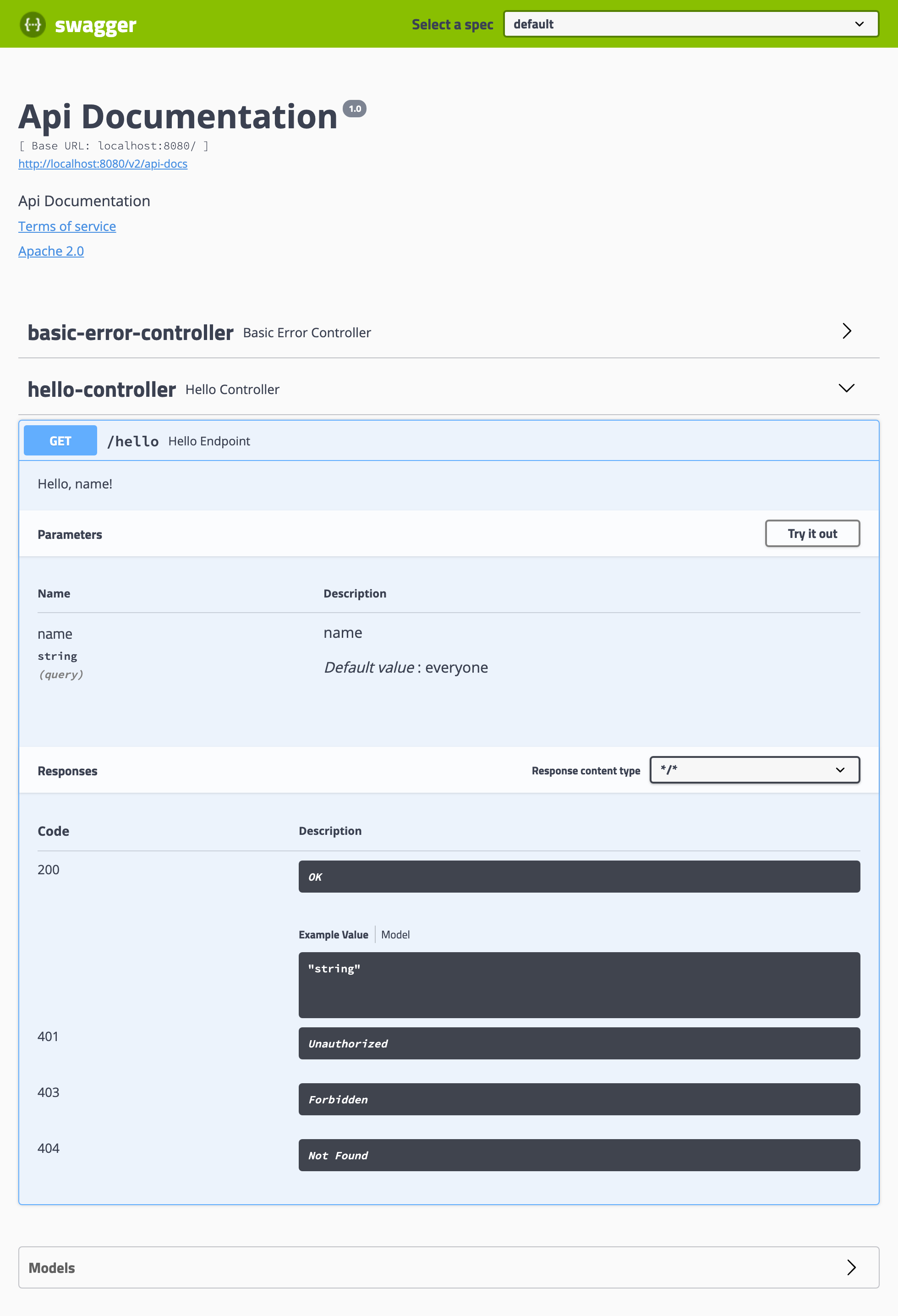
Task: Click the /hello endpoint path
Action: click(x=133, y=442)
